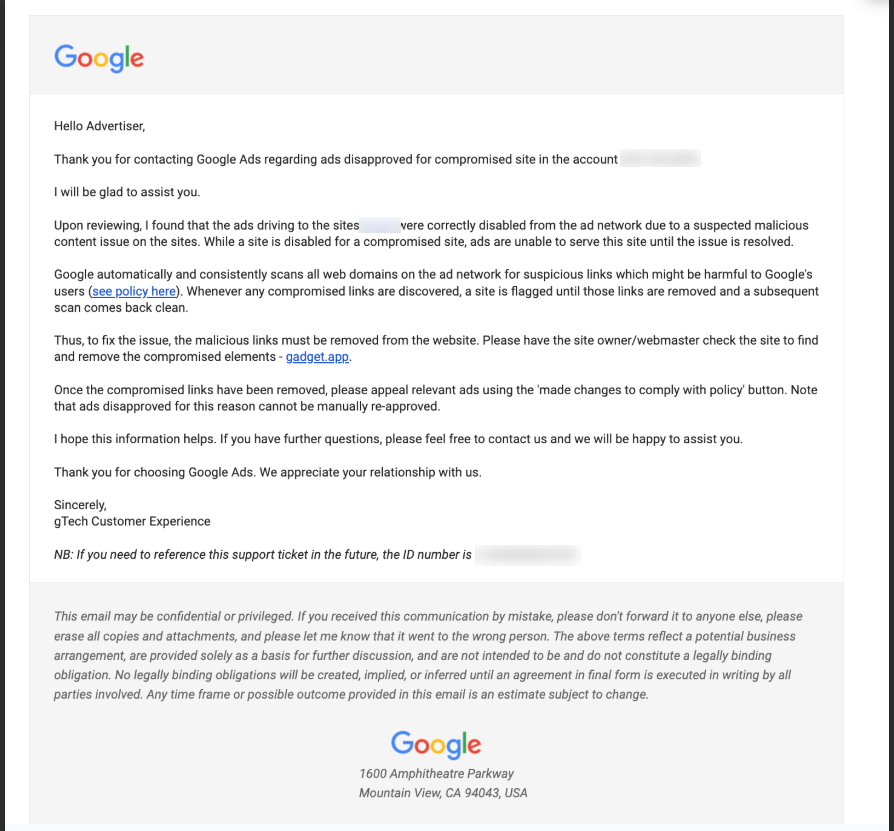Click the blurred site names after 'driving to the sites'
The image size is (894, 831).
click(x=379, y=226)
